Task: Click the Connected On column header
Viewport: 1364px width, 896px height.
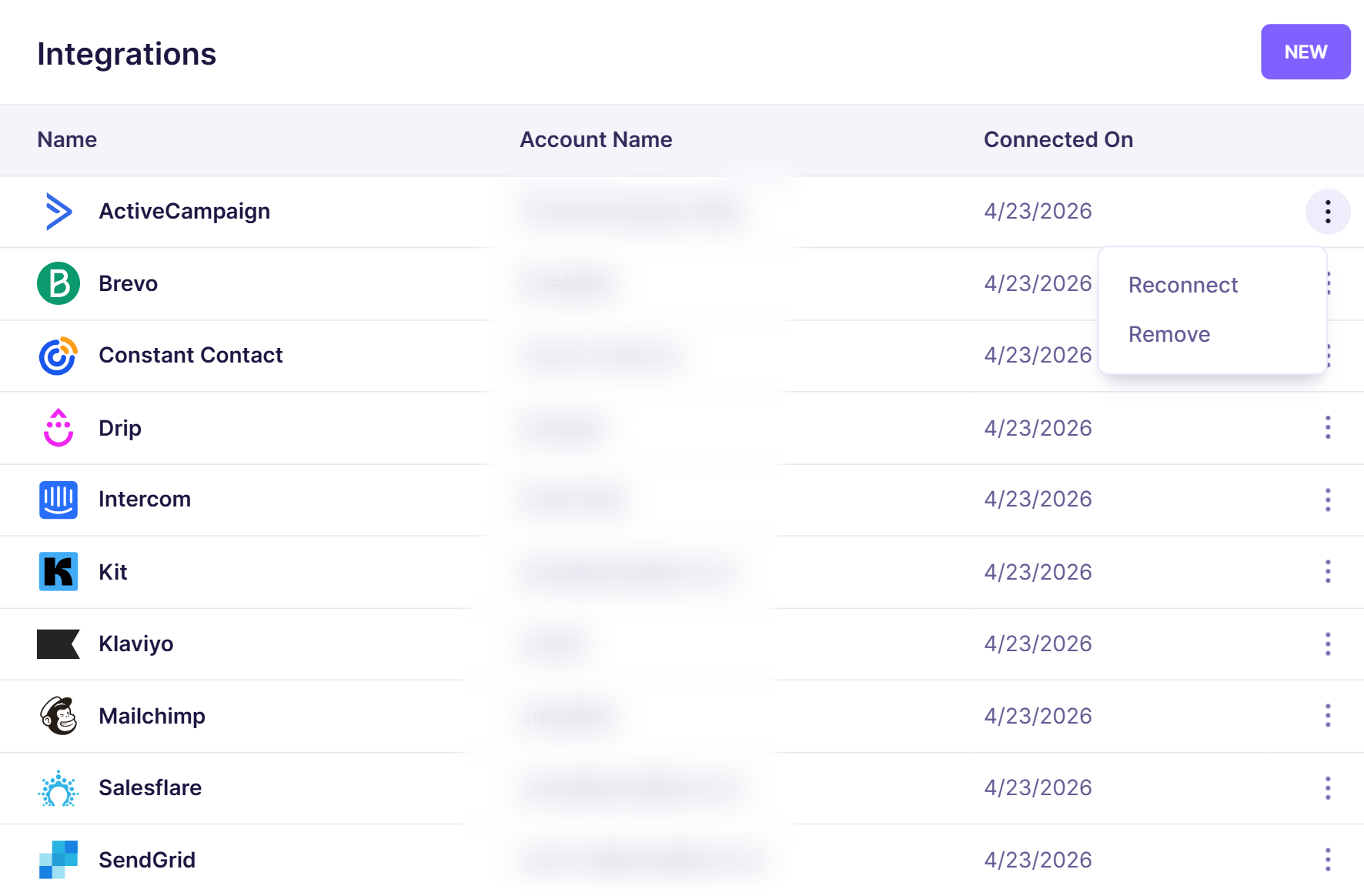Action: [1058, 139]
